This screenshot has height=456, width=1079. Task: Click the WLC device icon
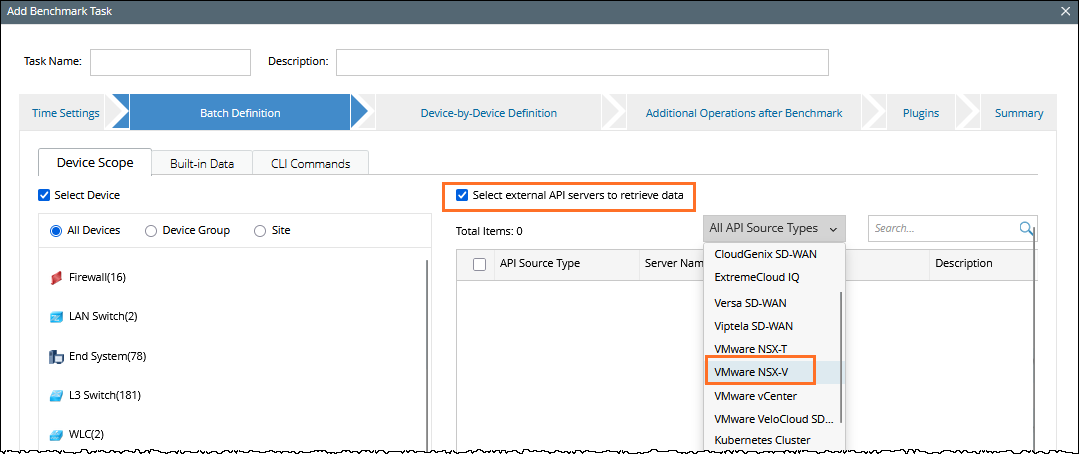[x=56, y=435]
